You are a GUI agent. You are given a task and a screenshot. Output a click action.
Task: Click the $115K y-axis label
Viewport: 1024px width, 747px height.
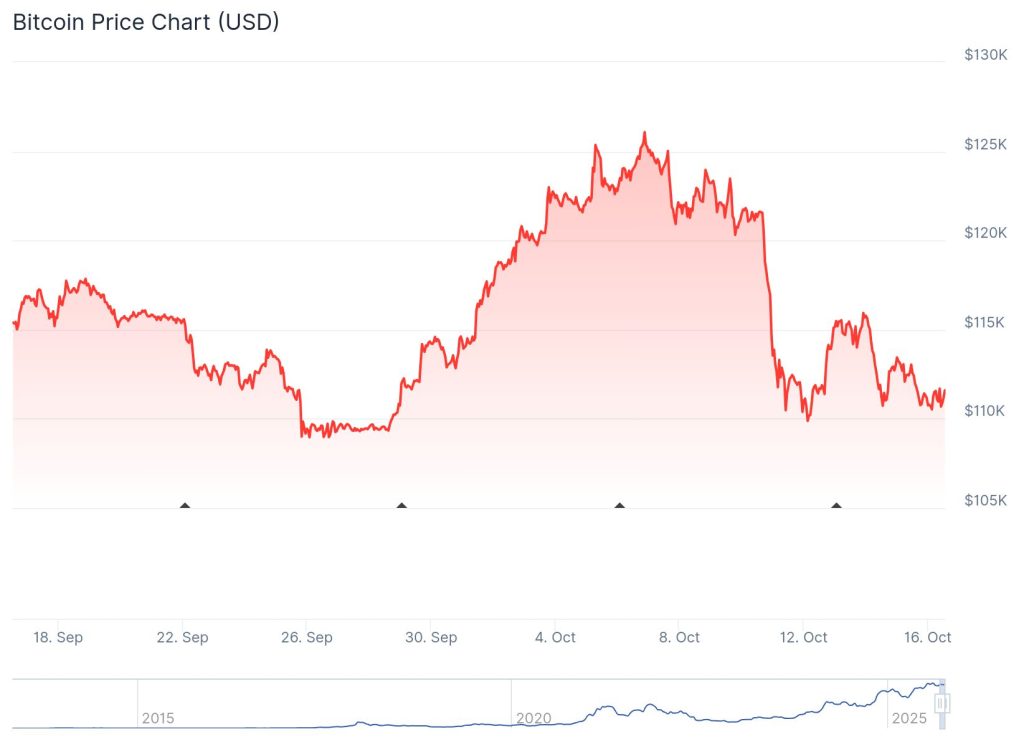point(984,322)
